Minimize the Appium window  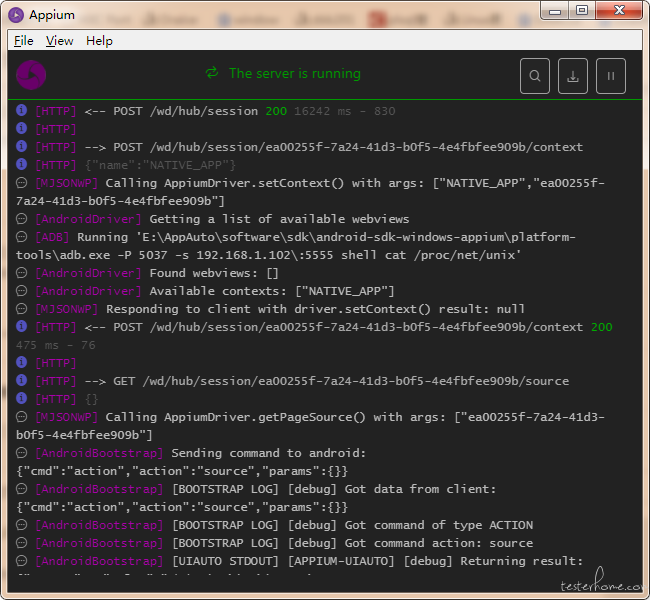pos(555,10)
